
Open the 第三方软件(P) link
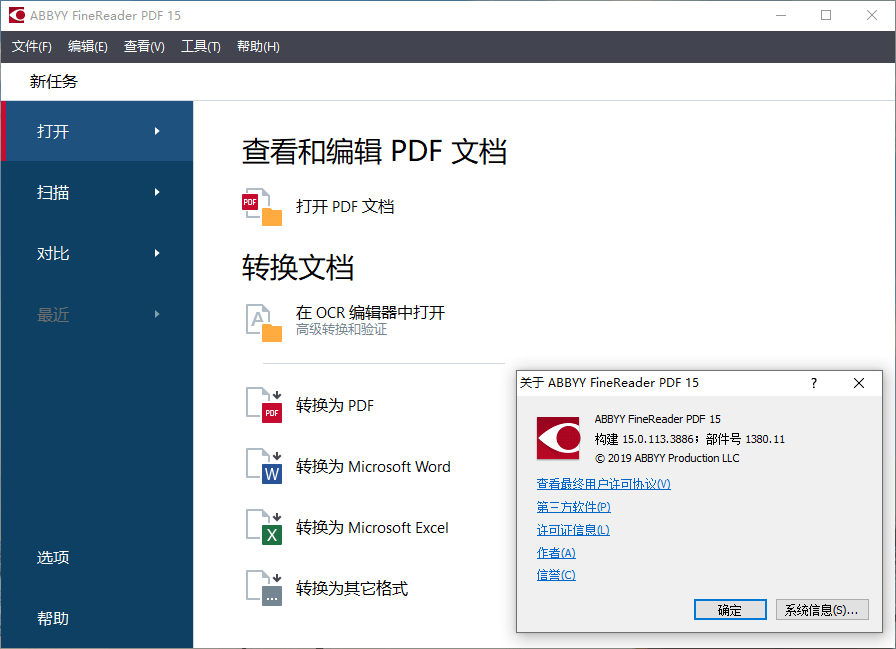[573, 507]
